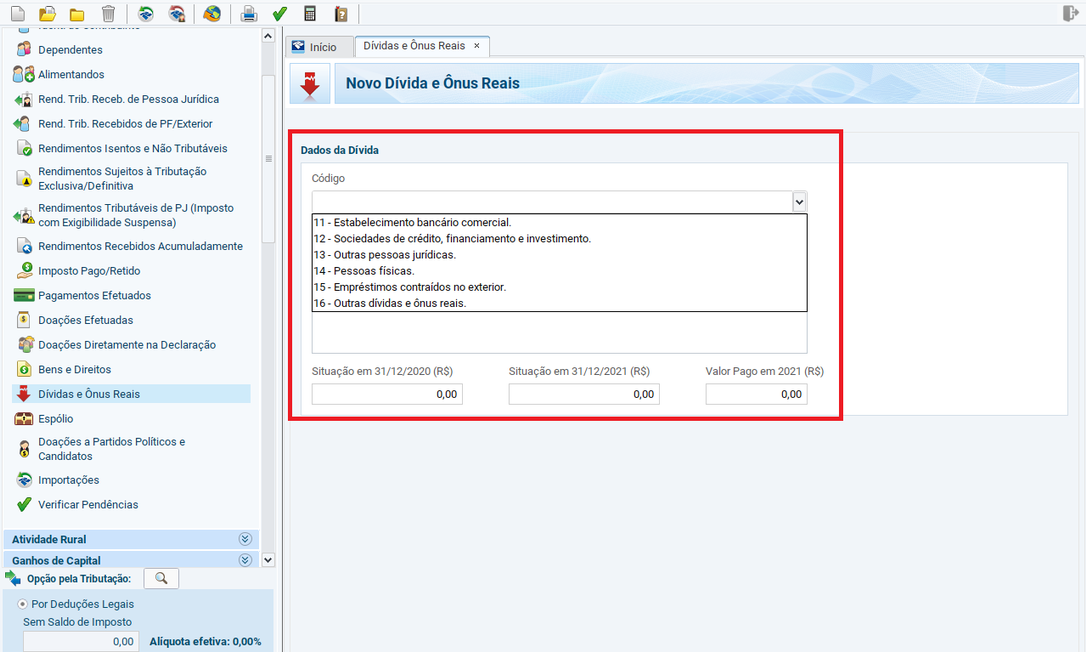
Task: Choose option 14 - Pessoas físicas
Action: (364, 271)
